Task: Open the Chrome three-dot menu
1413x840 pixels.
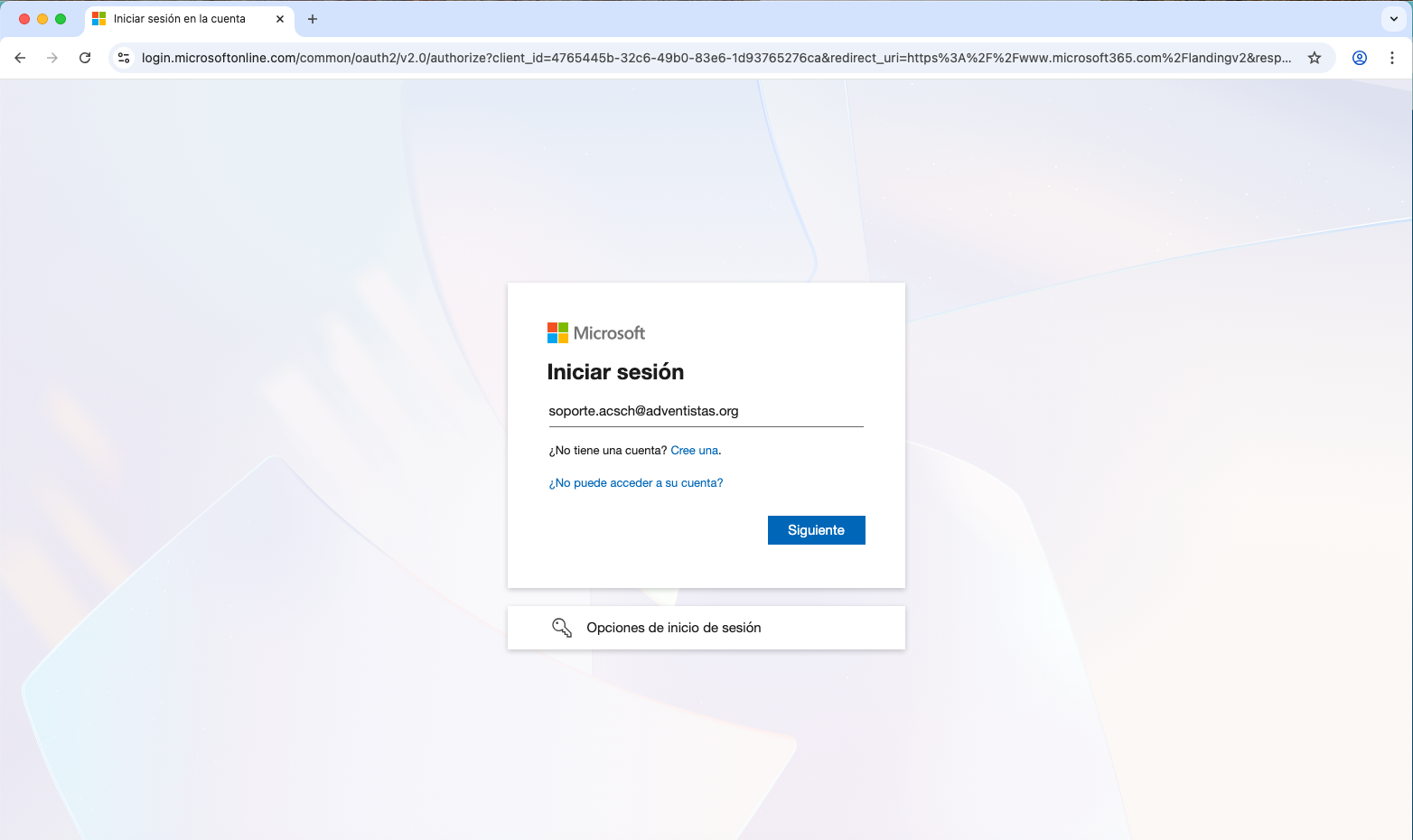Action: tap(1392, 58)
